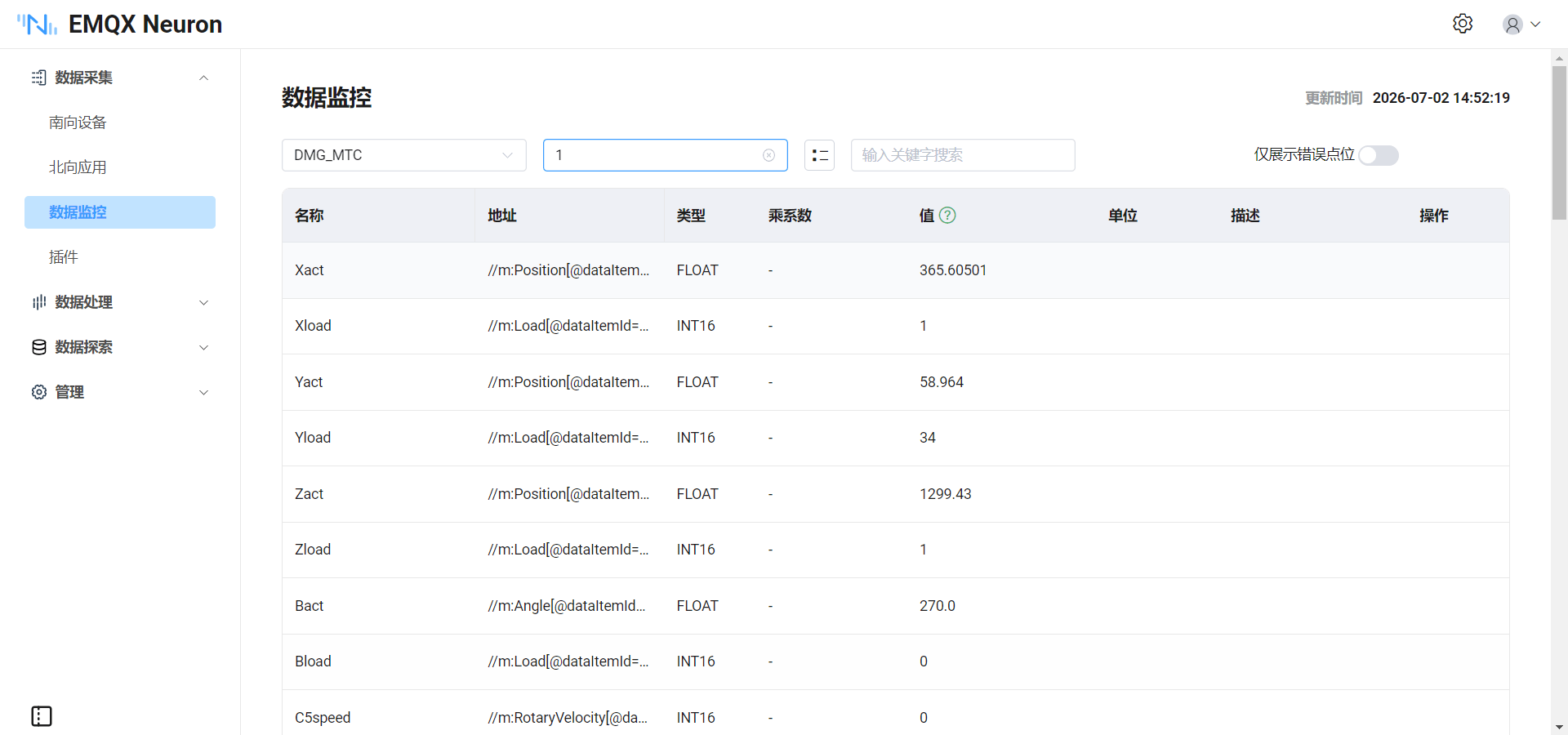The image size is (1568, 735).
Task: Click the 输入关键字搜索 search field
Action: pyautogui.click(x=963, y=155)
